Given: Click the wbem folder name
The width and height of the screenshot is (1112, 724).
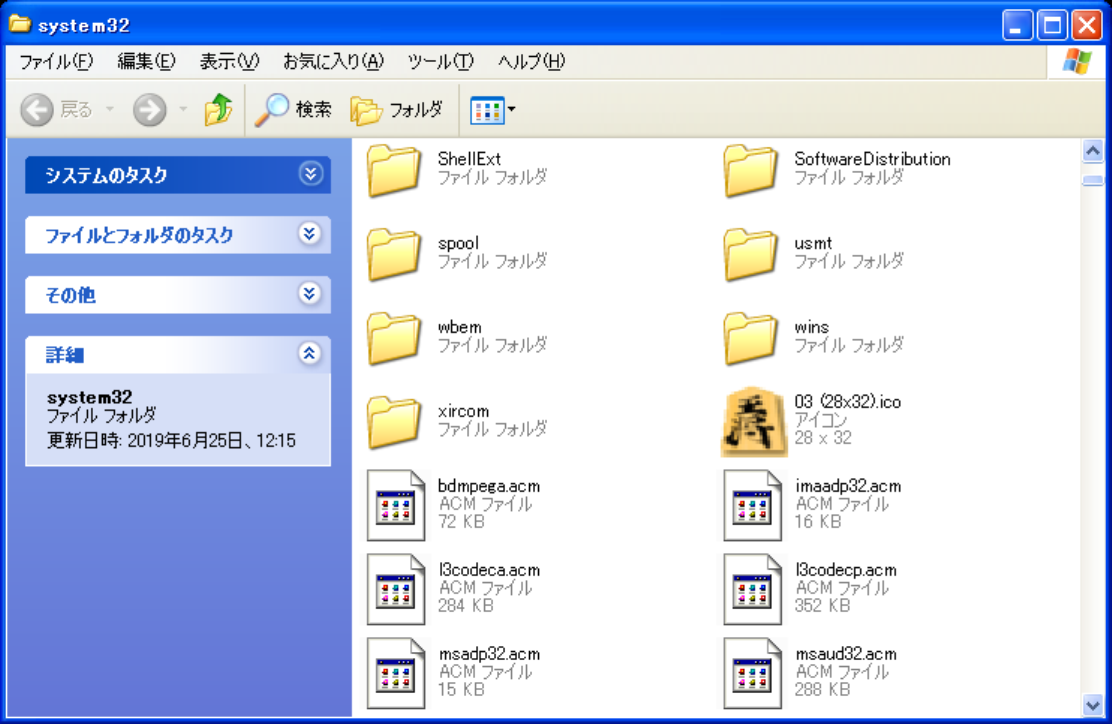Looking at the screenshot, I should coord(460,327).
